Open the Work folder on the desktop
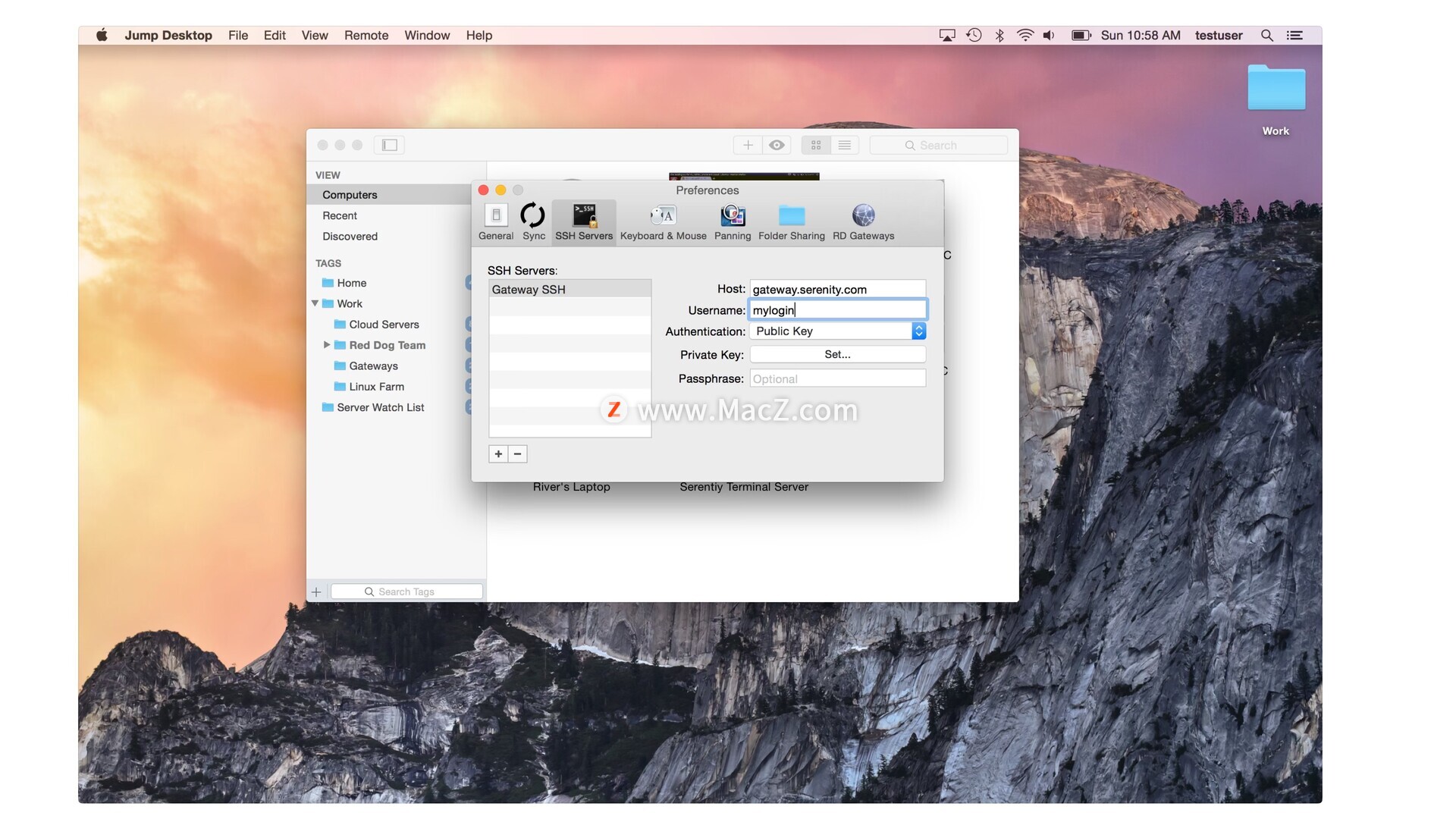 (x=1276, y=100)
